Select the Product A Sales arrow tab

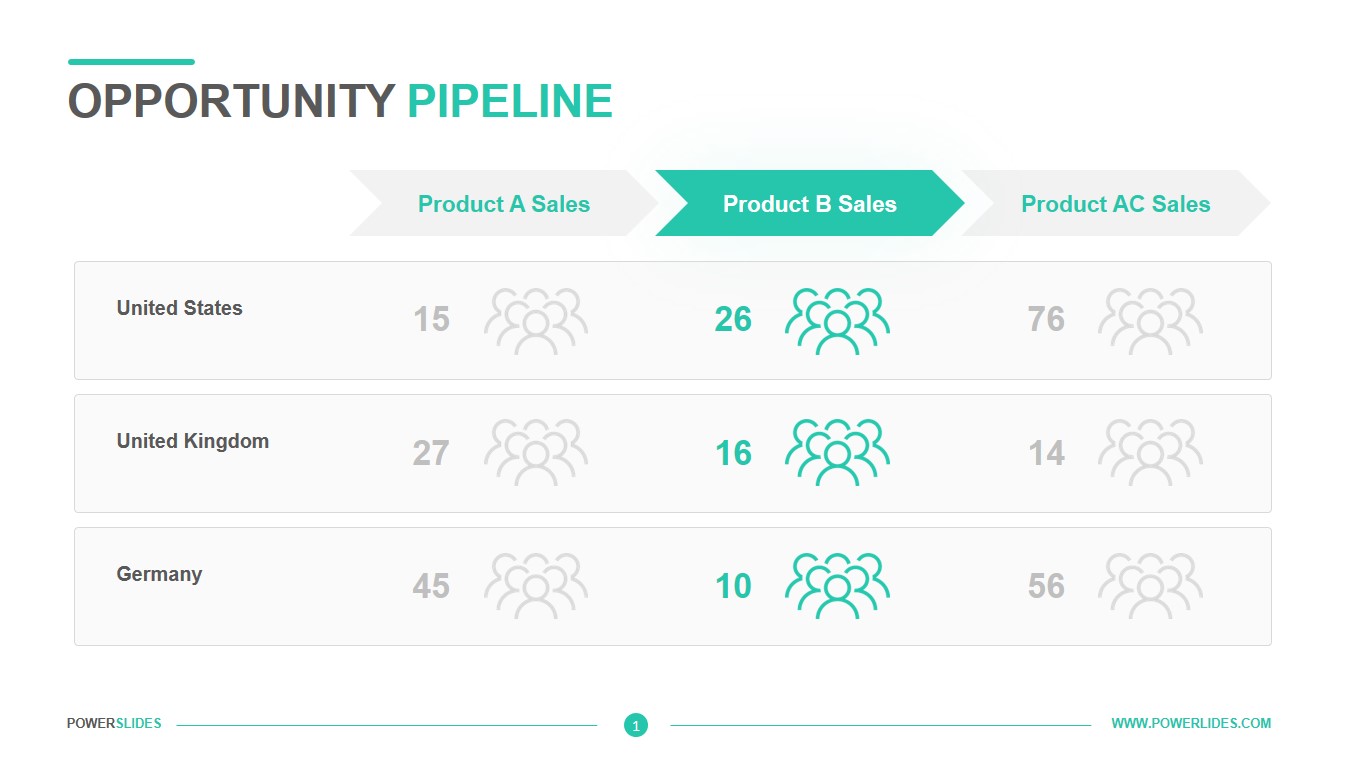tap(503, 203)
